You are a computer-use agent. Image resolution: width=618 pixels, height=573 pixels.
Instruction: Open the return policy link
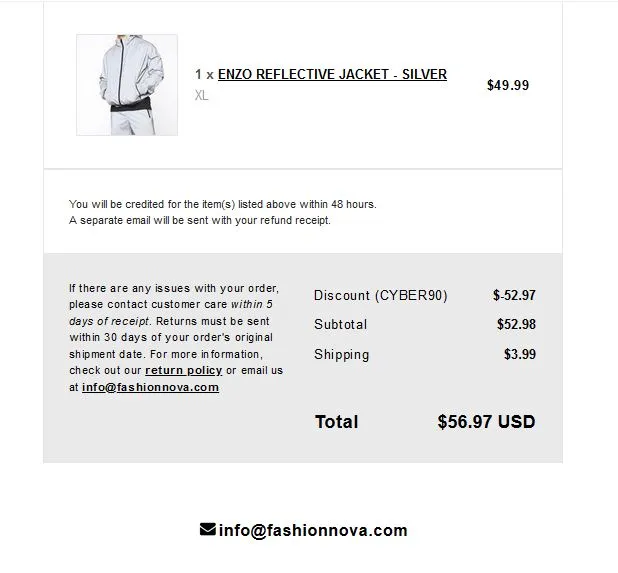(184, 370)
